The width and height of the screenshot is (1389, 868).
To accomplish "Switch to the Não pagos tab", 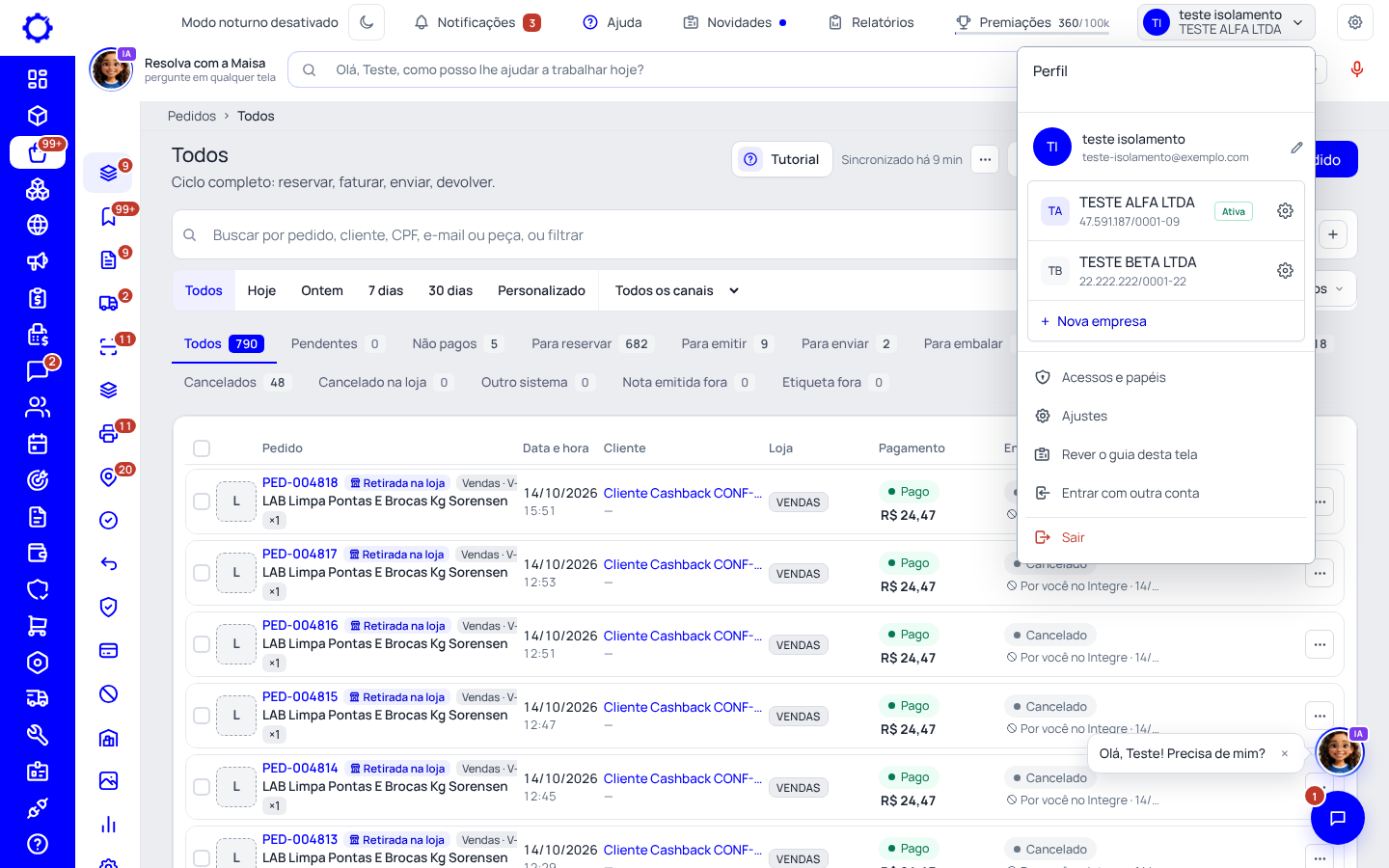I will [456, 343].
